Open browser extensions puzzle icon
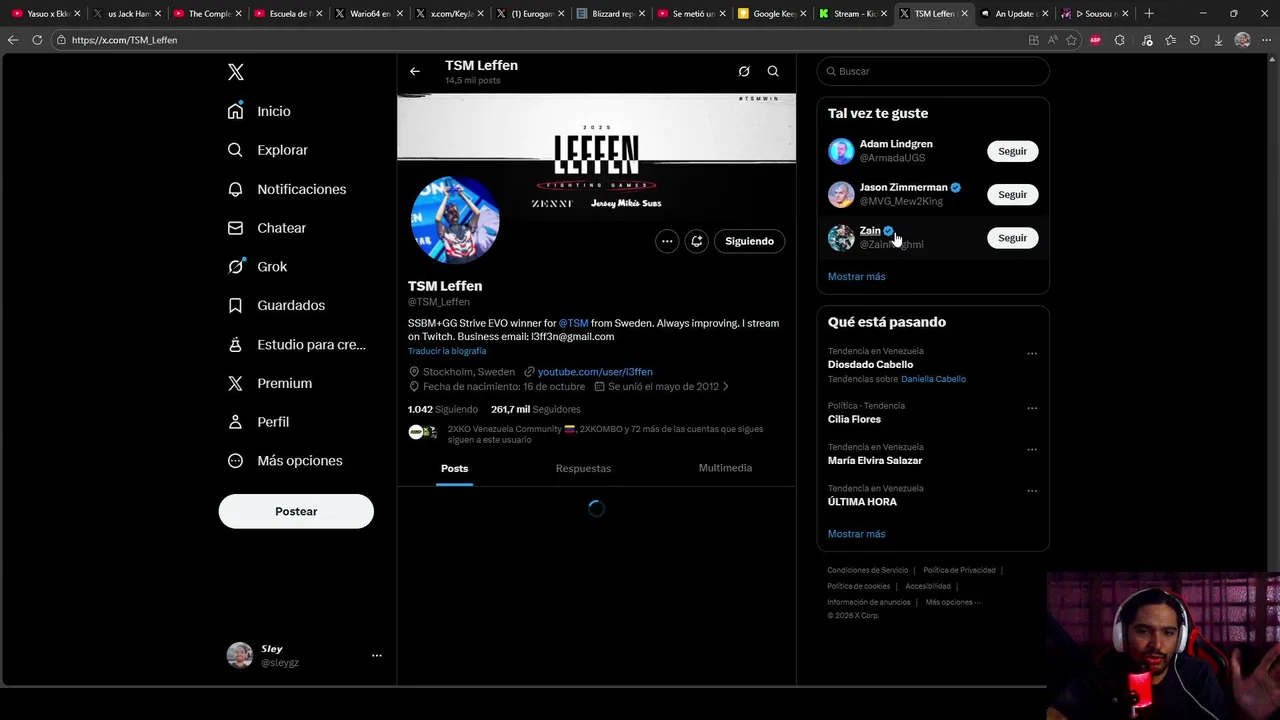Image resolution: width=1280 pixels, height=720 pixels. click(1119, 40)
